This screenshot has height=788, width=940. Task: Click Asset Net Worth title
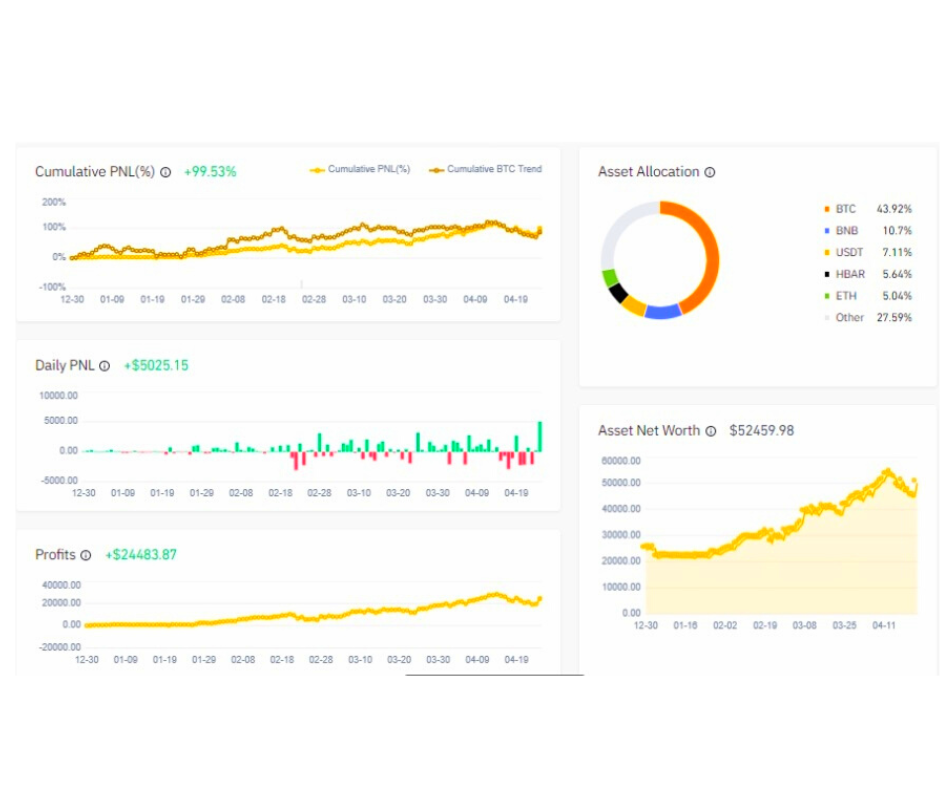649,431
